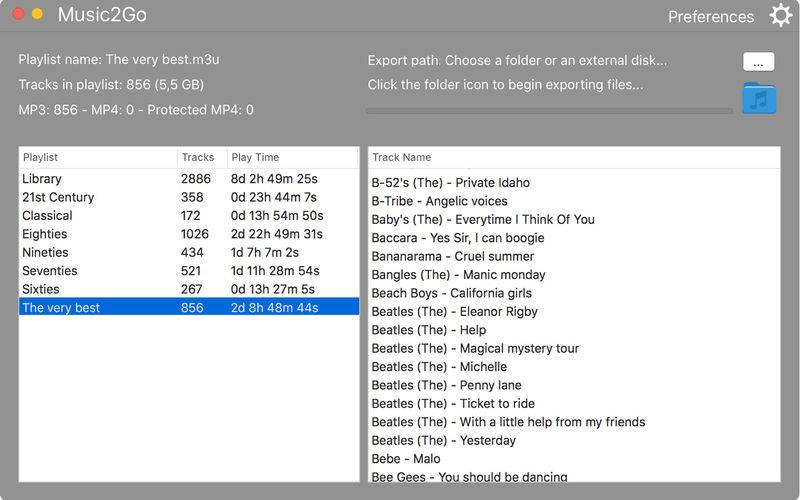Image resolution: width=800 pixels, height=500 pixels.
Task: Click the red close window button
Action: (18, 14)
